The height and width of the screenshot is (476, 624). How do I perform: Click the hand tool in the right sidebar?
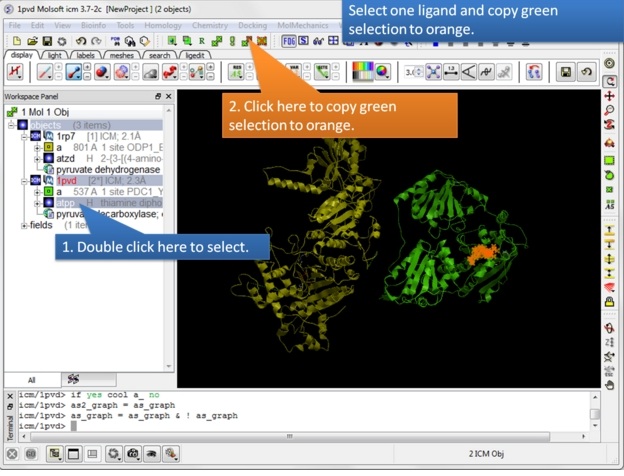[x=609, y=384]
